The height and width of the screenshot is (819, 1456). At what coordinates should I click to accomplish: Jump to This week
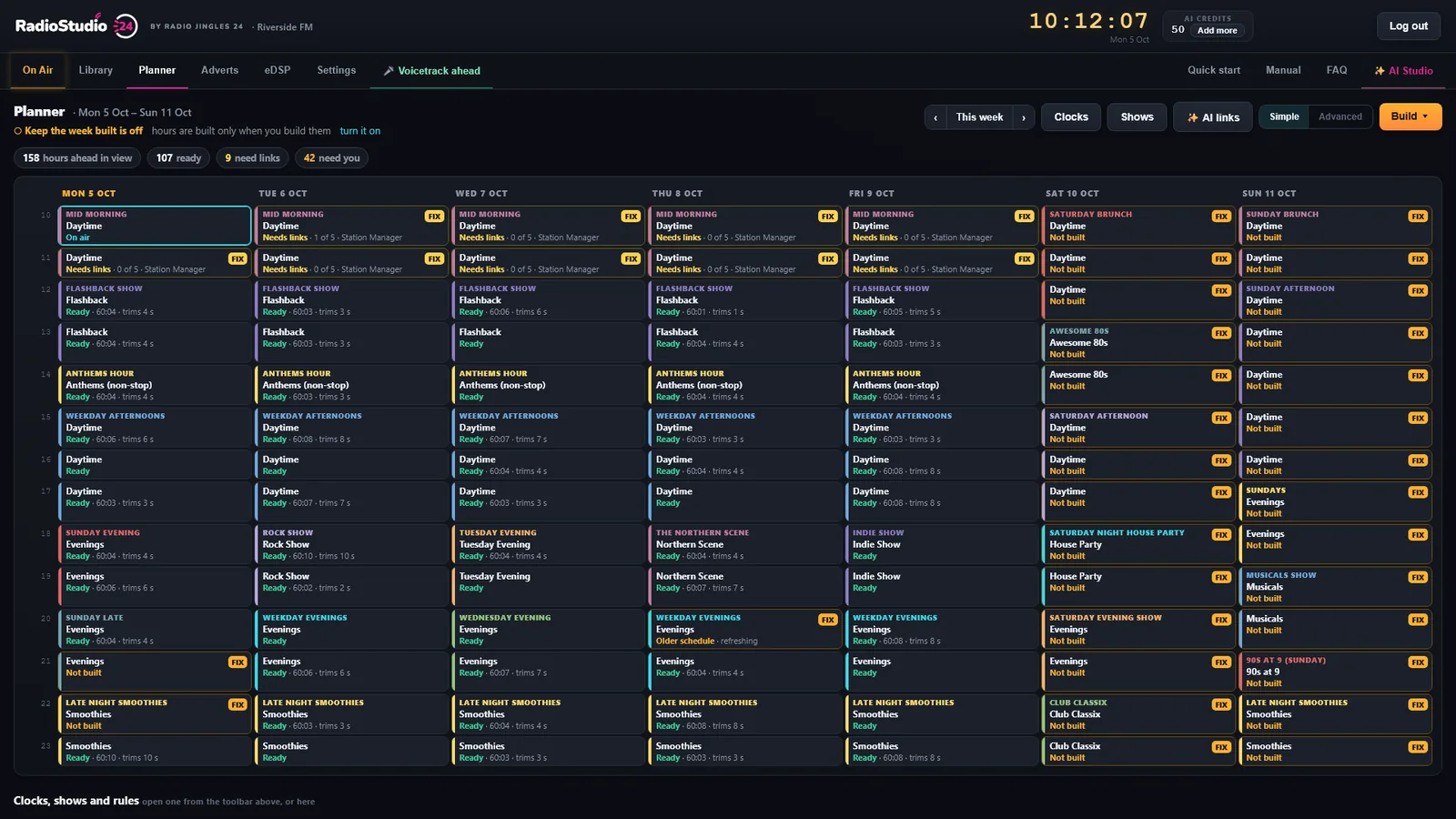979,117
